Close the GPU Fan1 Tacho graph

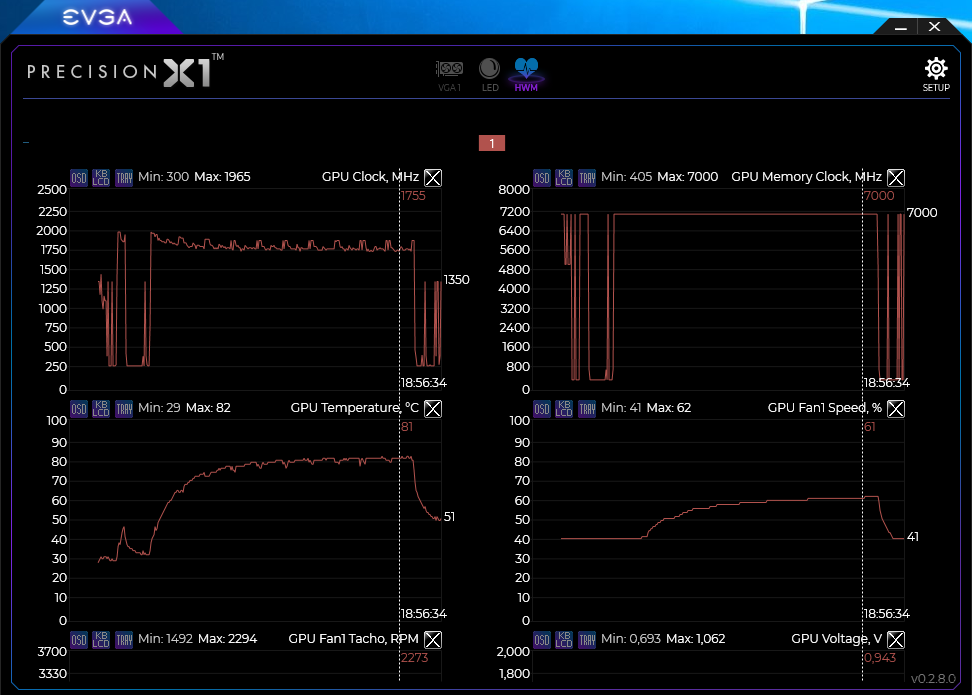click(x=433, y=639)
